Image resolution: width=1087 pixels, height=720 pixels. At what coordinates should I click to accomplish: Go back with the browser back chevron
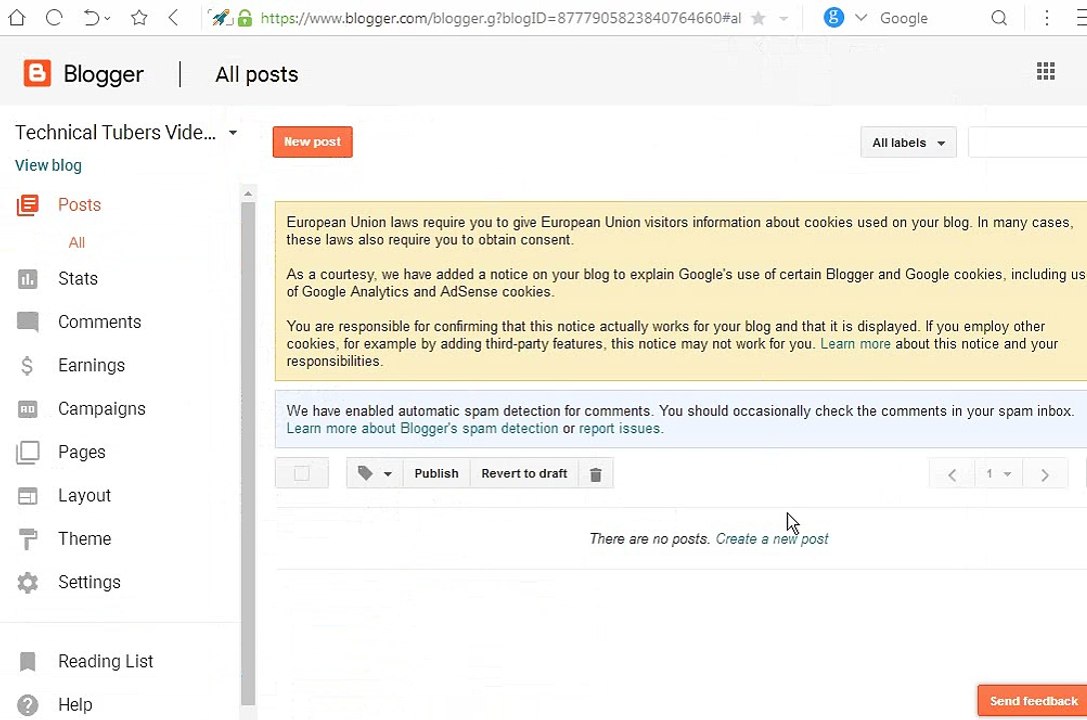click(x=174, y=17)
